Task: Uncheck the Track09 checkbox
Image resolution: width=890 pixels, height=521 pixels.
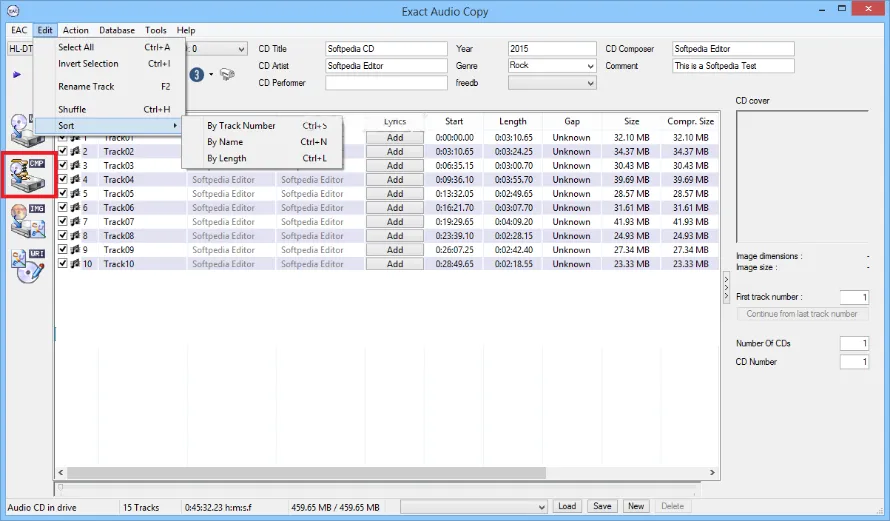Action: [62, 249]
